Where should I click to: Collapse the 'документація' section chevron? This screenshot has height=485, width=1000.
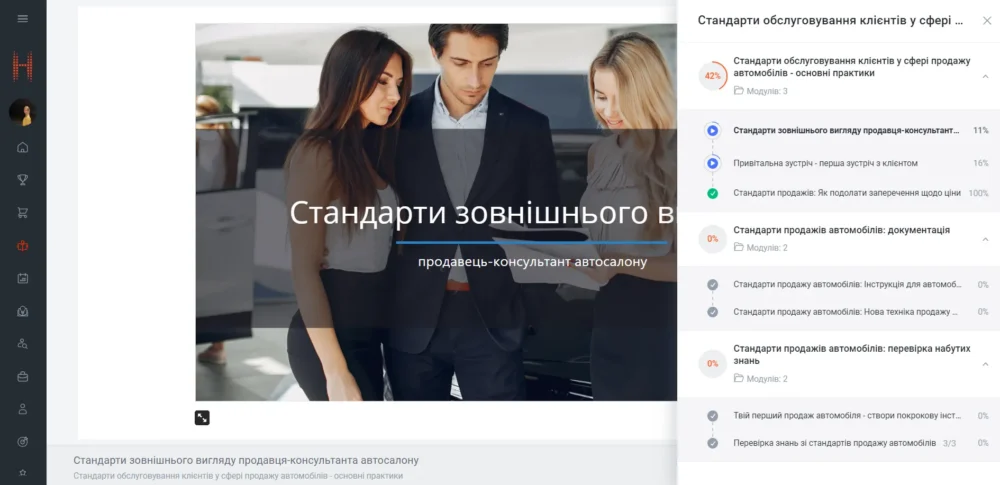click(x=985, y=239)
